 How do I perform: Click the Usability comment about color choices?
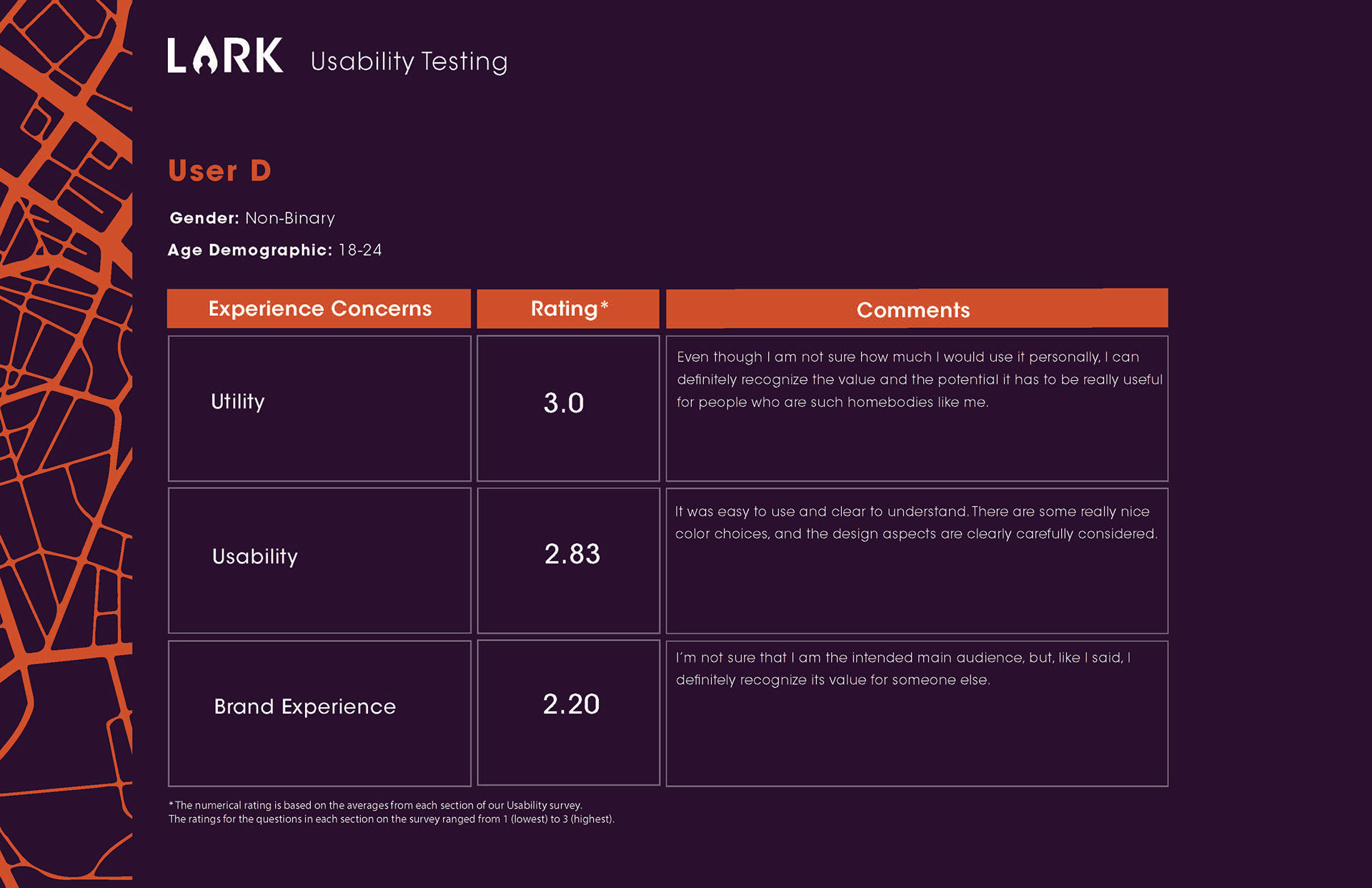point(916,523)
